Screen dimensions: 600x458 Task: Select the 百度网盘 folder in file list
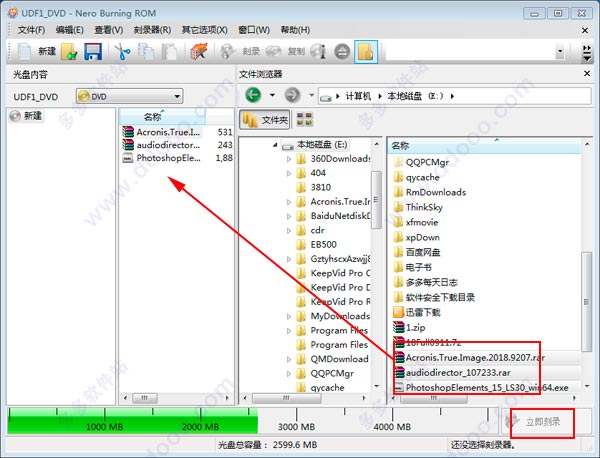pos(417,252)
